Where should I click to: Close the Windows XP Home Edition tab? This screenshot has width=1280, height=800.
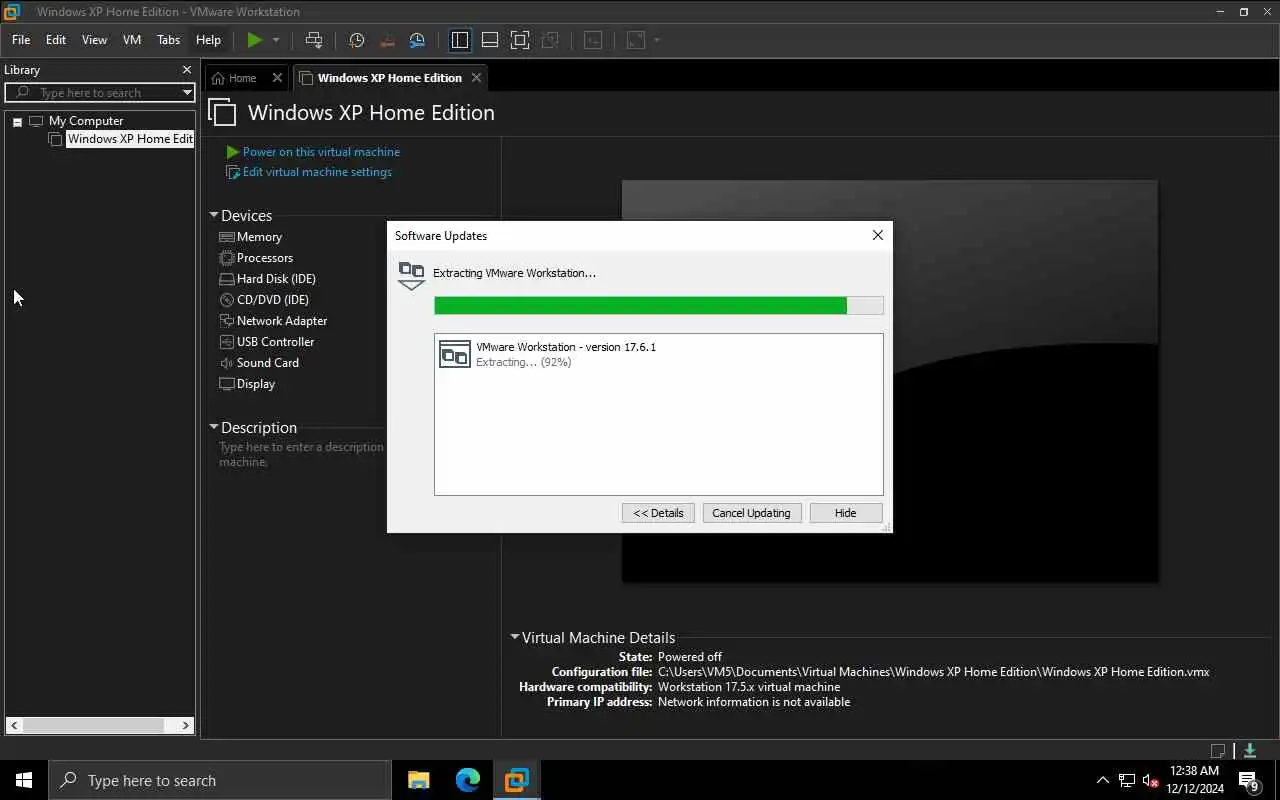coord(476,78)
